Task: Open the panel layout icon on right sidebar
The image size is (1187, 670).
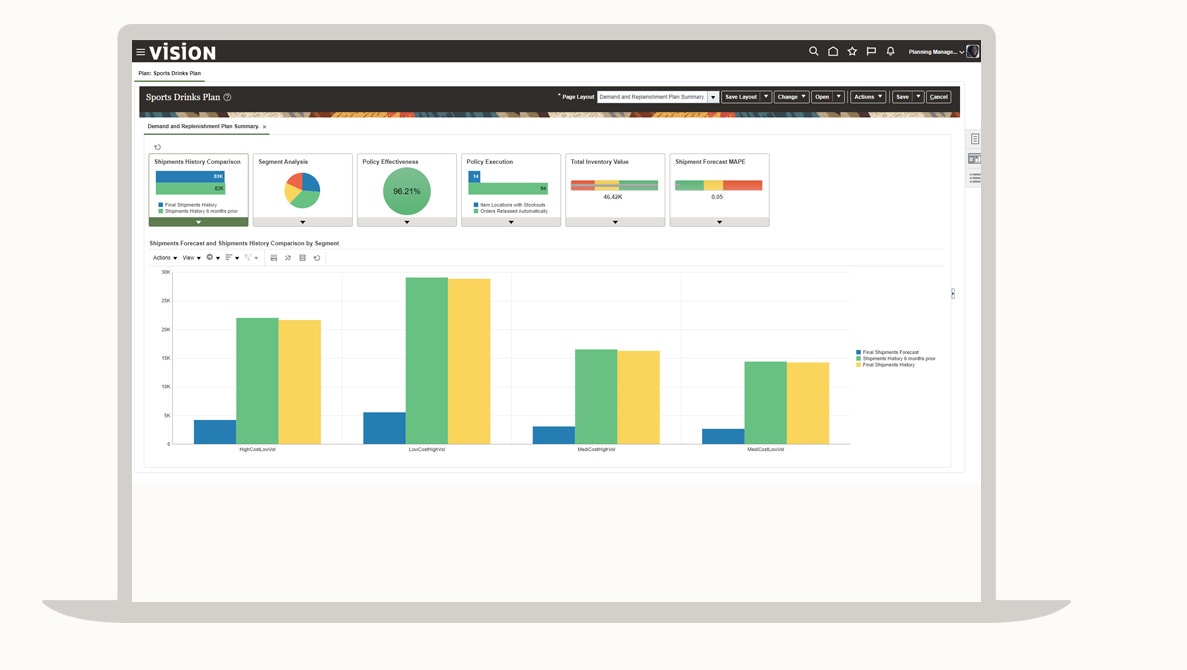Action: point(973,157)
